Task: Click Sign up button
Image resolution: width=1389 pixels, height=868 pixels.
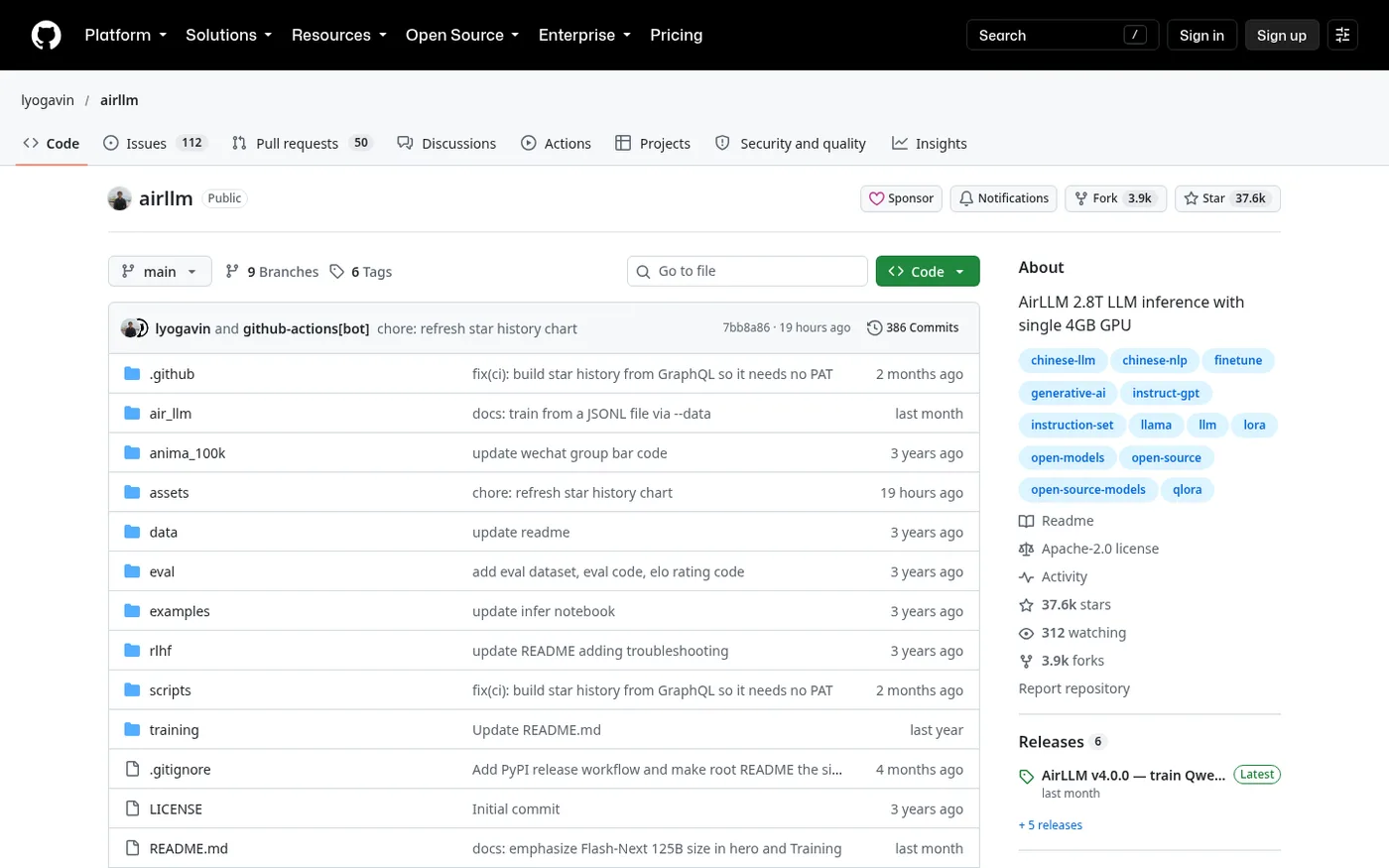Action: [1282, 35]
